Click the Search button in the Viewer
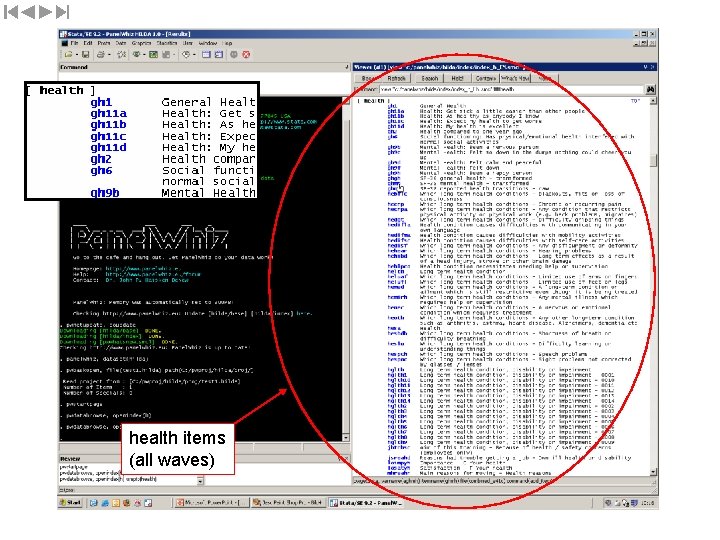720x540 pixels. [429, 79]
